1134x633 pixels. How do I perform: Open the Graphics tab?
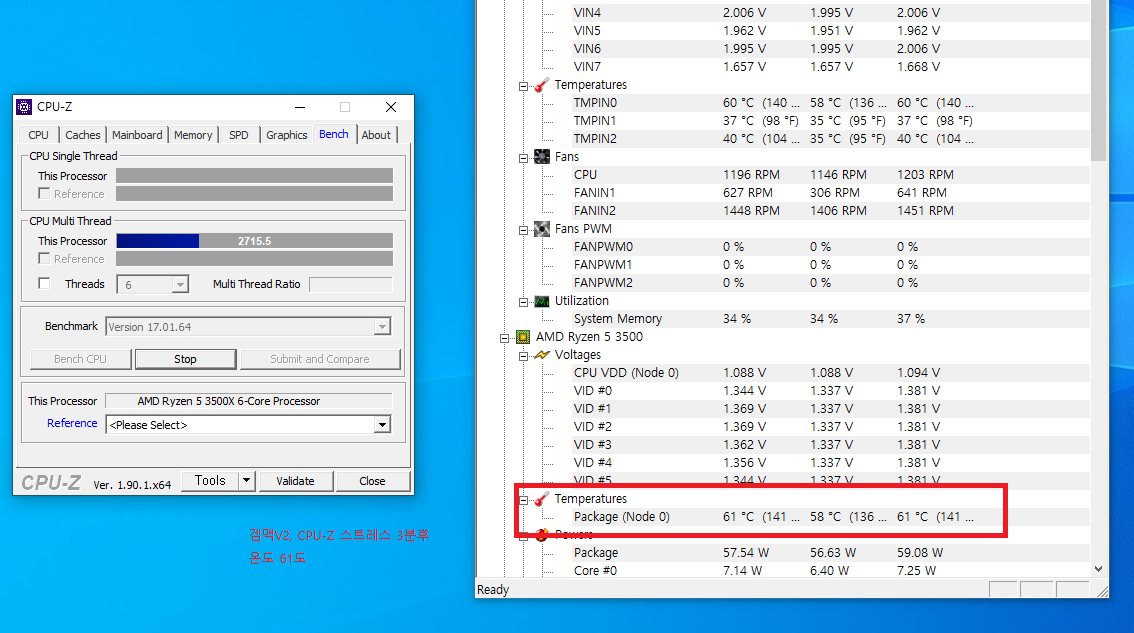(286, 135)
